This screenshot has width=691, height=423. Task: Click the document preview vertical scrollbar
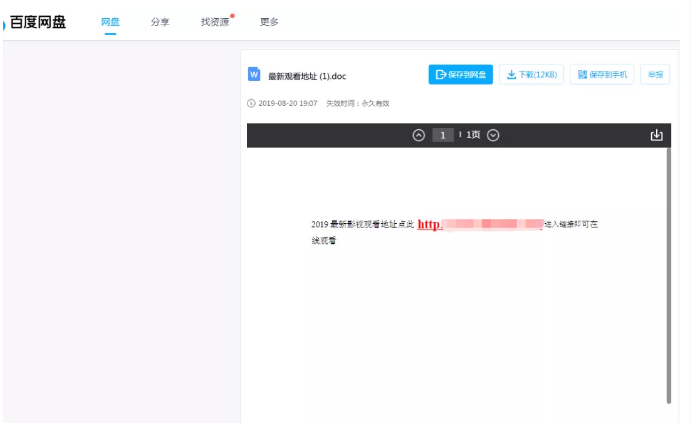pos(669,276)
